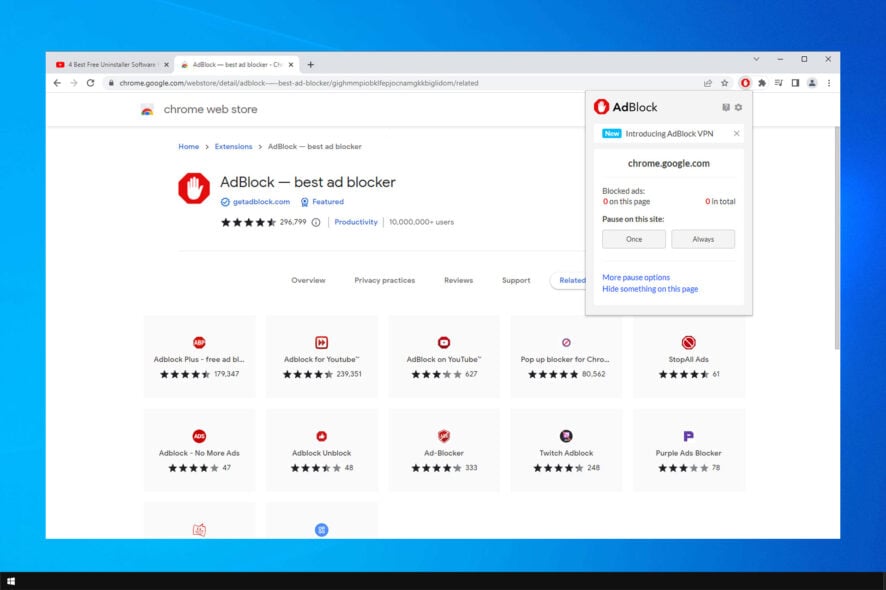Click the Adblock Plus card icon
This screenshot has width=886, height=590.
[x=199, y=342]
